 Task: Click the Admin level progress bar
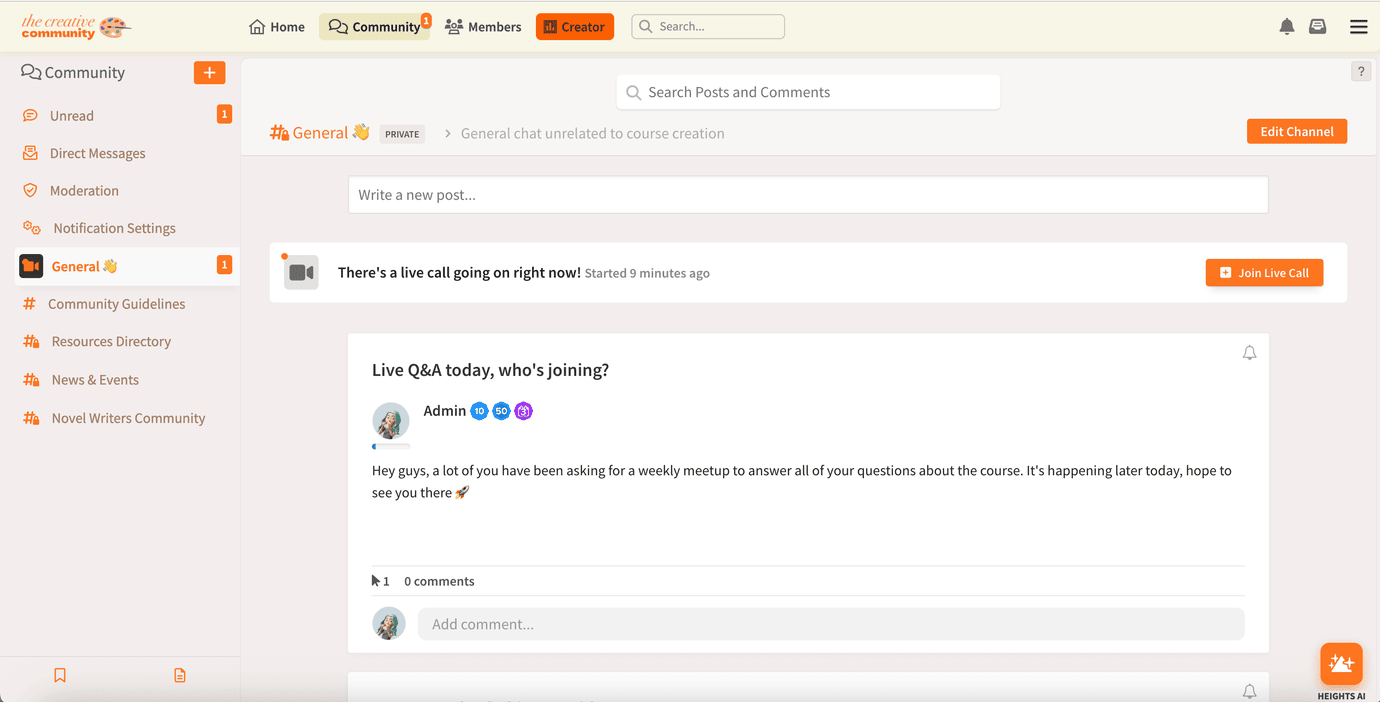[x=391, y=446]
